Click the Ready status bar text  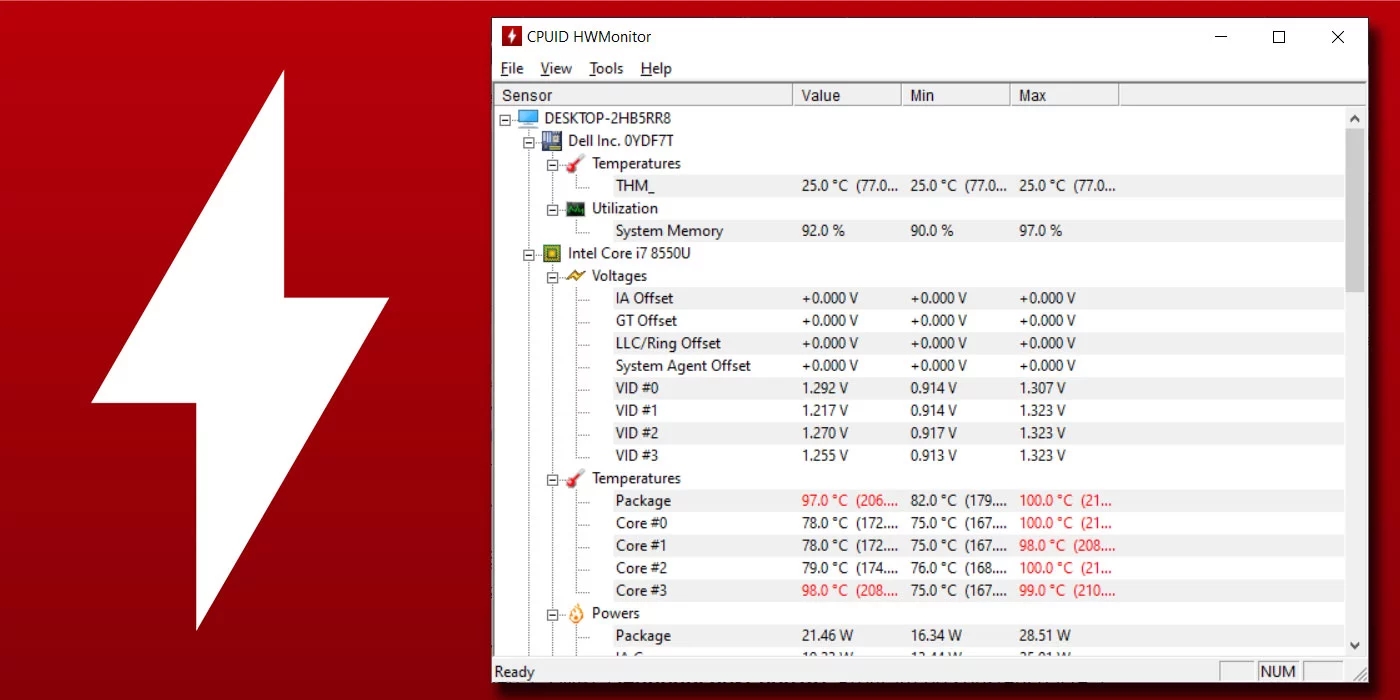point(515,672)
